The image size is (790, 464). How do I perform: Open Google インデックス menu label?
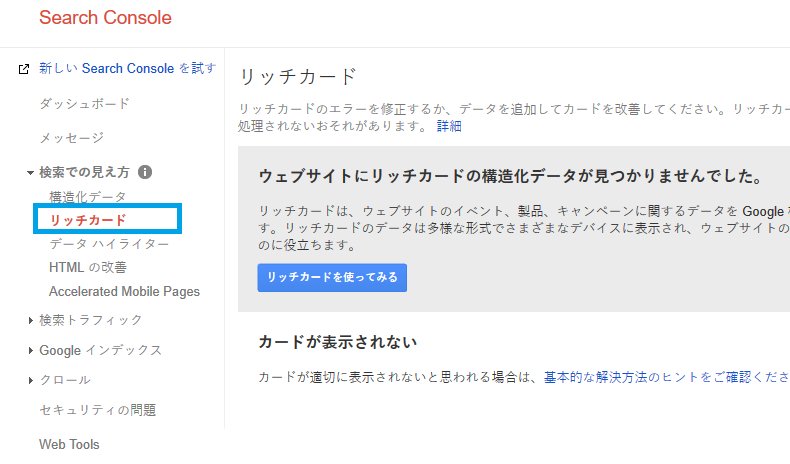pos(100,351)
